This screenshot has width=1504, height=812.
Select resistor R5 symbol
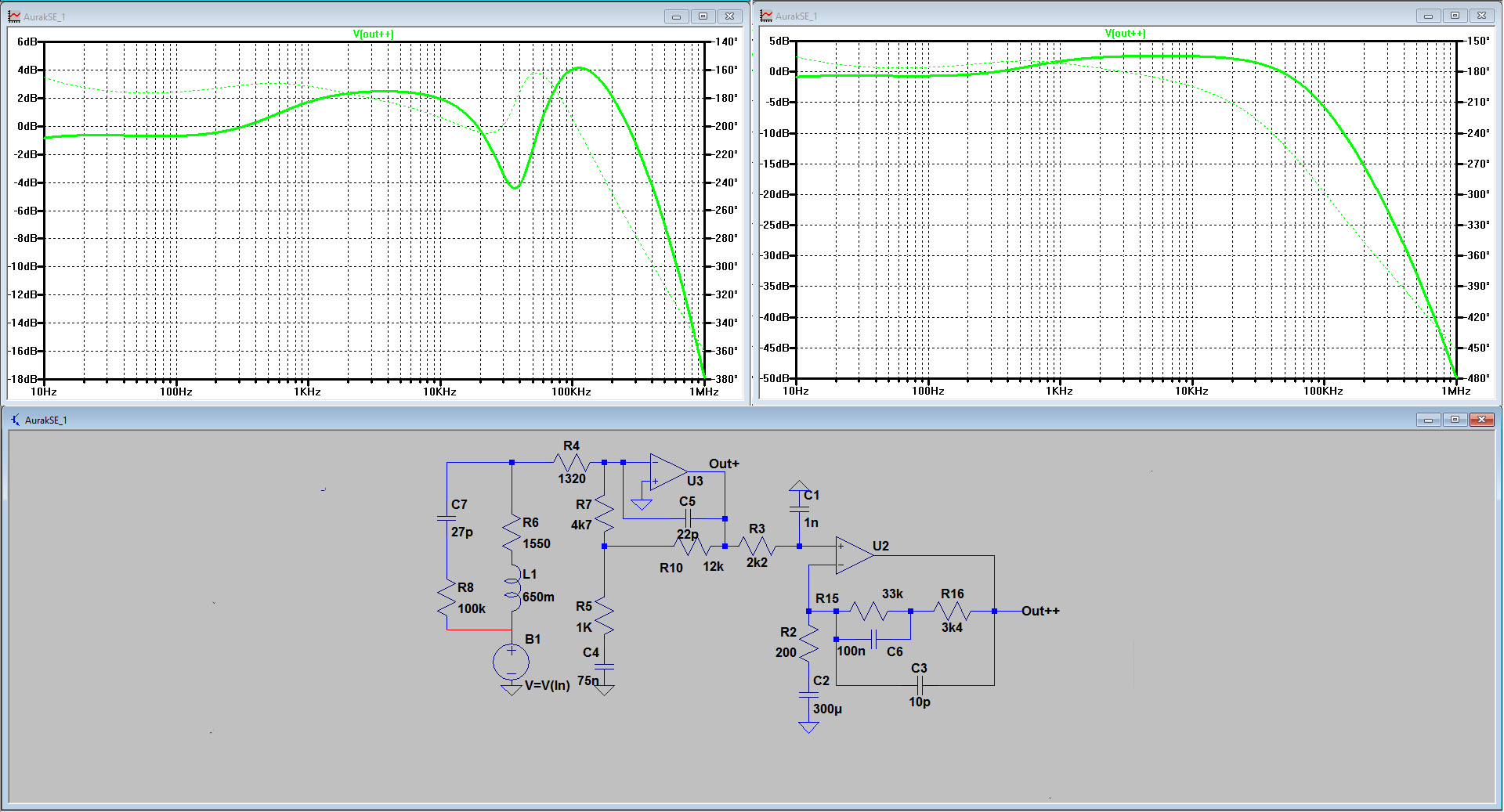(x=604, y=615)
